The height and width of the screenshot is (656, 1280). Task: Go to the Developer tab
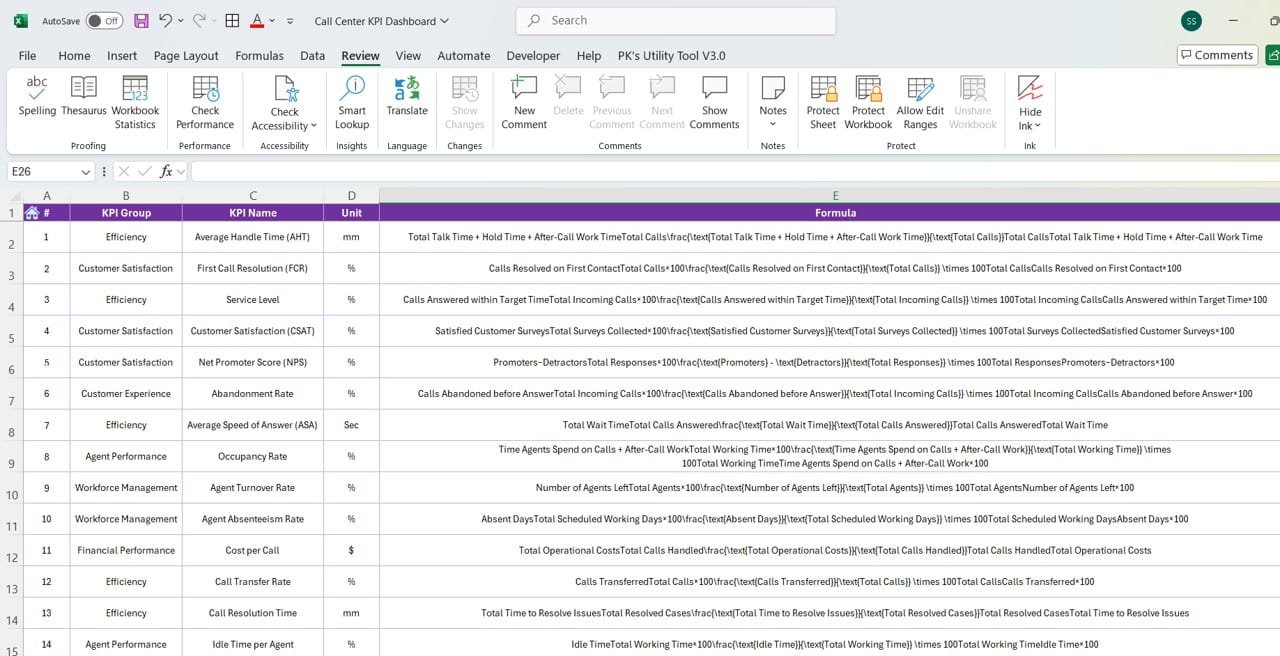533,56
